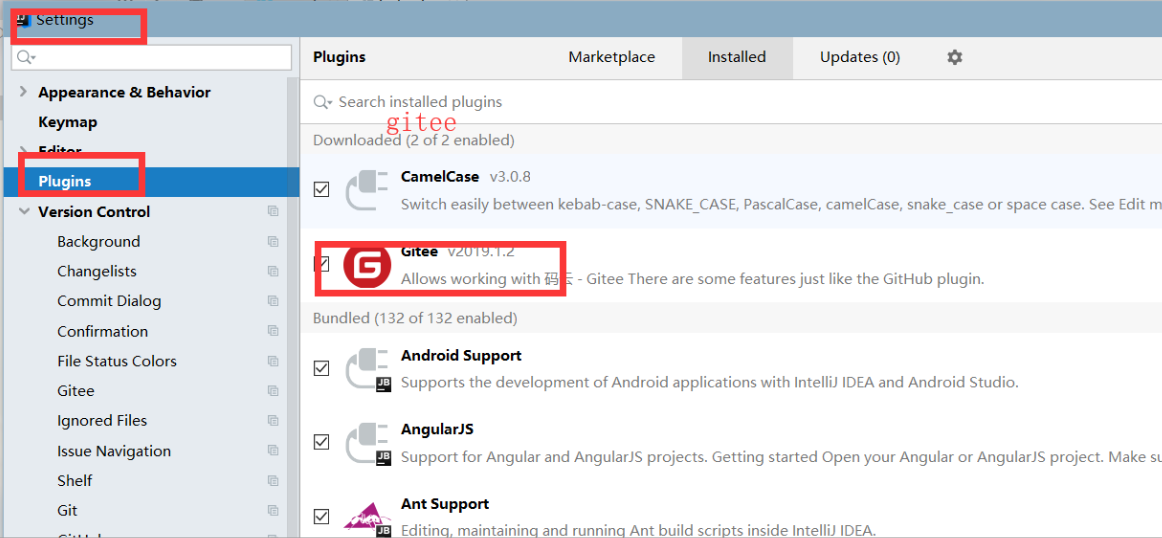The height and width of the screenshot is (538, 1162).
Task: Open the Git settings page
Action: [67, 510]
